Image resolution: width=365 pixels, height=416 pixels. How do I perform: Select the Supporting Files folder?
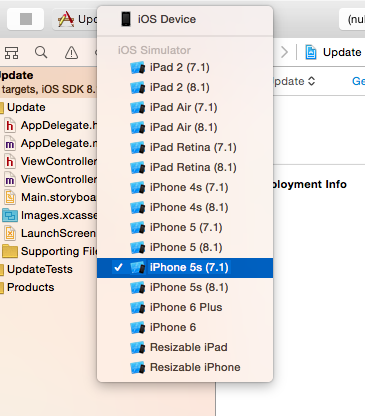[x=49, y=251]
